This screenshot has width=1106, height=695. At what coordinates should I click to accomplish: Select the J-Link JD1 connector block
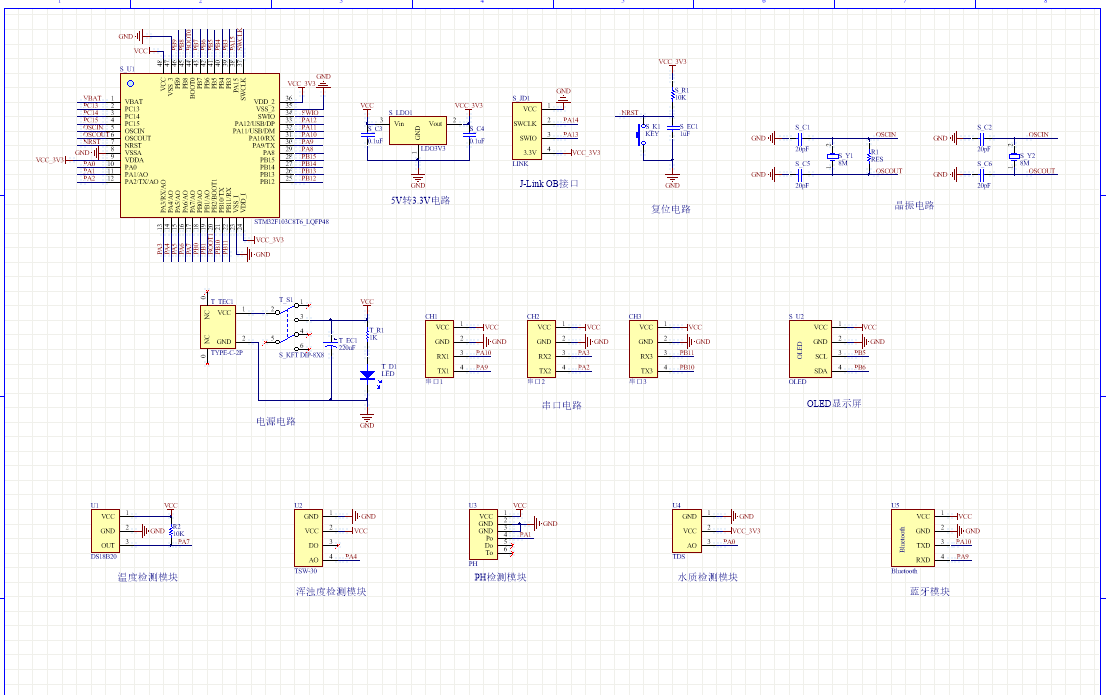click(x=529, y=130)
